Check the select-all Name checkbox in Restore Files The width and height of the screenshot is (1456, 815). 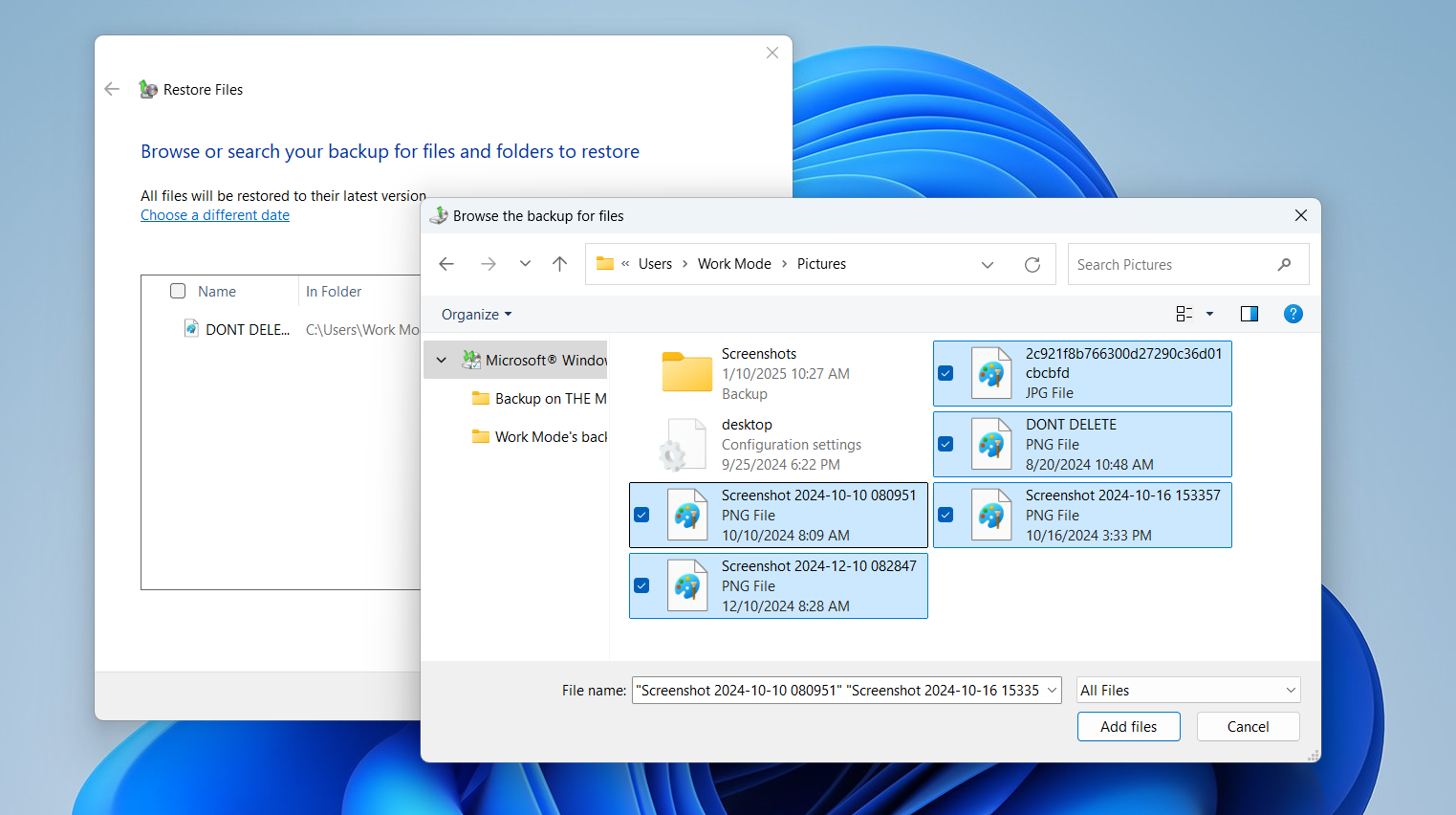click(178, 291)
